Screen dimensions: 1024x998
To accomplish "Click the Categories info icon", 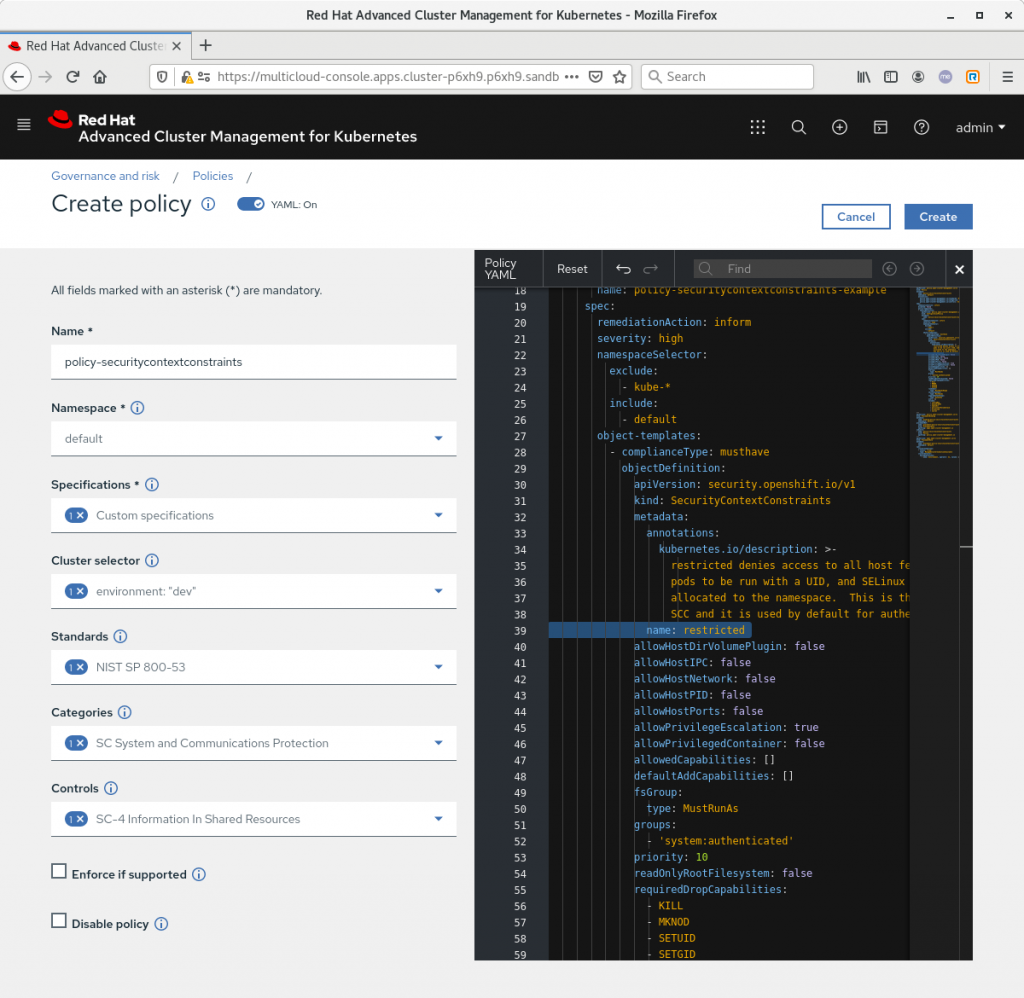I will point(125,712).
